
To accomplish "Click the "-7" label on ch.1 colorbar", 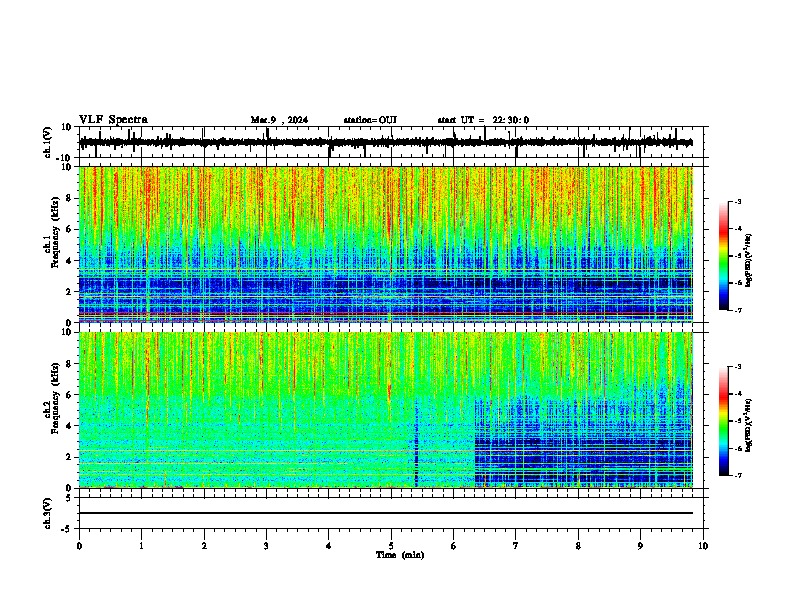I will [738, 310].
